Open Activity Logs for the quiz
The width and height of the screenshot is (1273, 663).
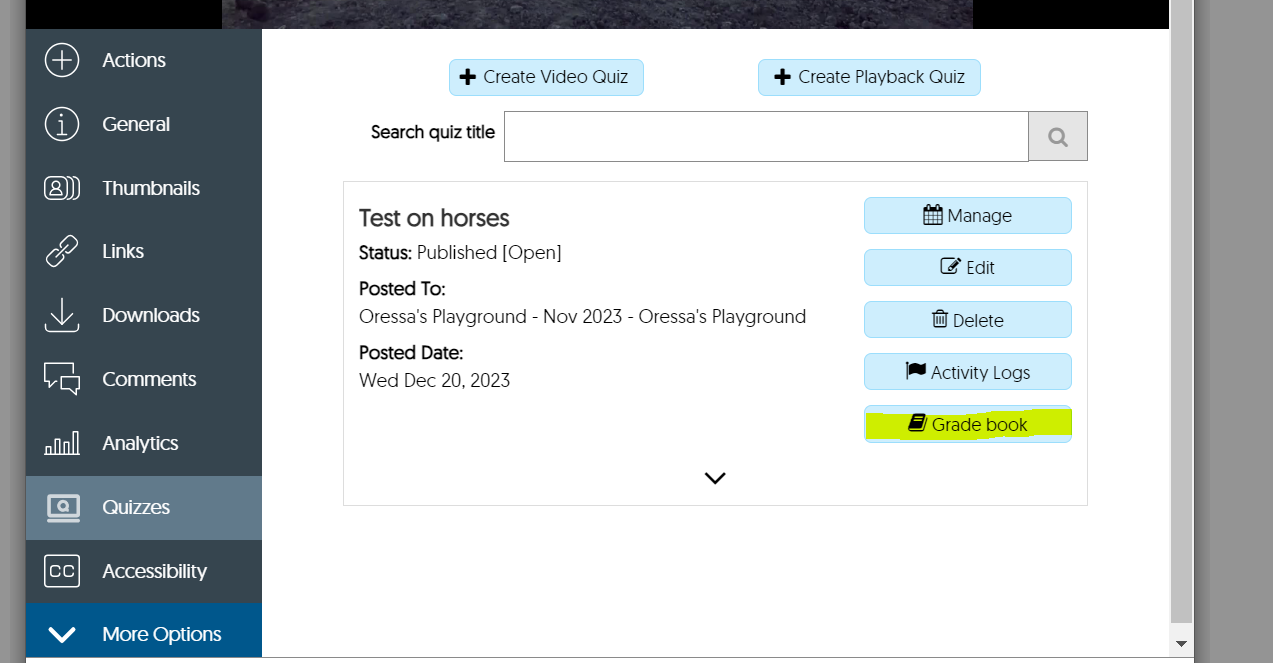pos(968,372)
